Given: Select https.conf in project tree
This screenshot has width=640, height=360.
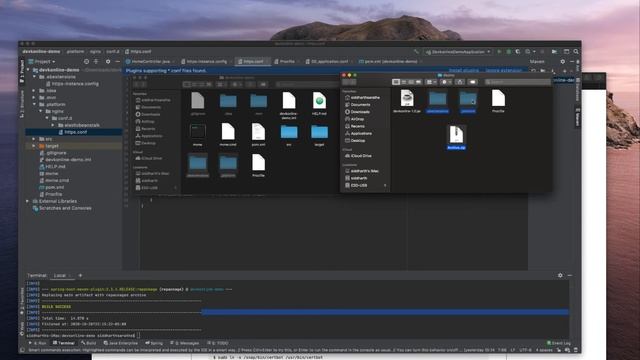Looking at the screenshot, I should click(74, 132).
